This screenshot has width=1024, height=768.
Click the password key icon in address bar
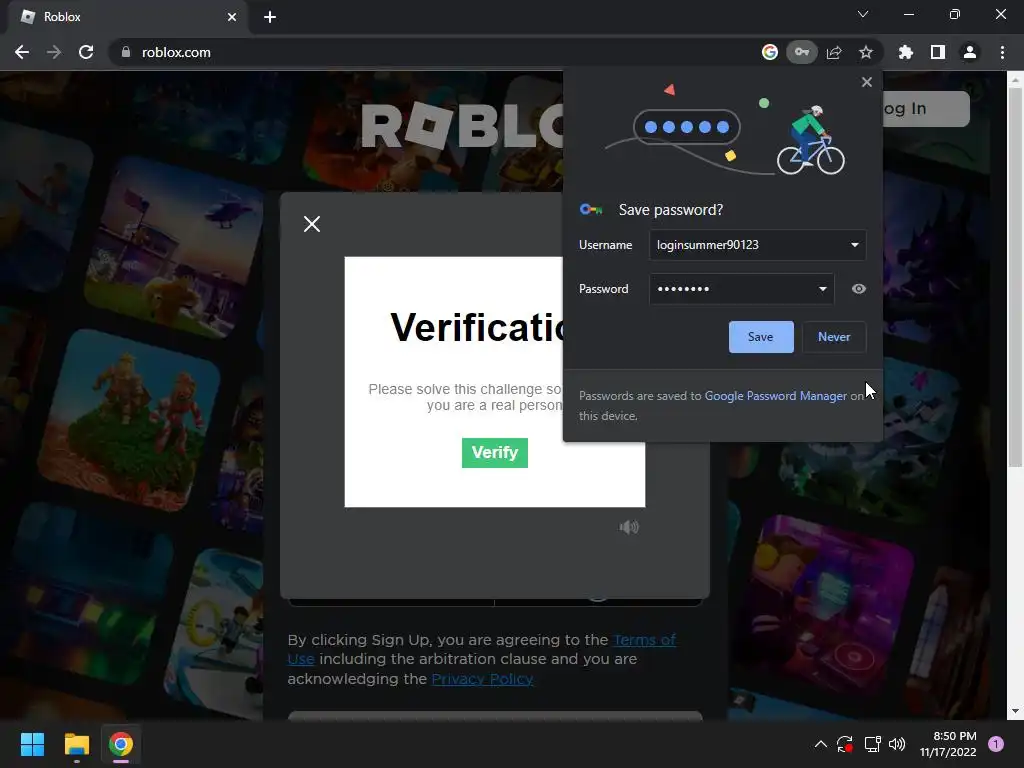point(801,52)
